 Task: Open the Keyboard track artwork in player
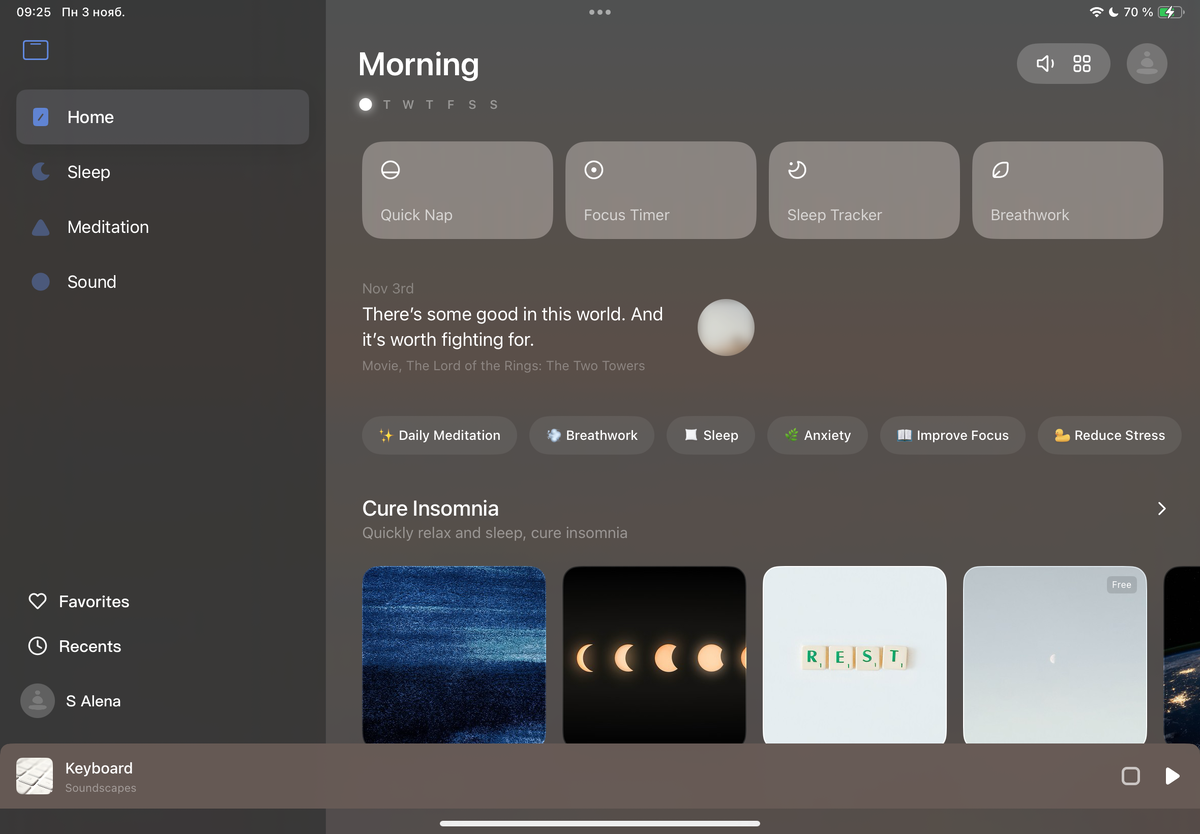pos(35,776)
